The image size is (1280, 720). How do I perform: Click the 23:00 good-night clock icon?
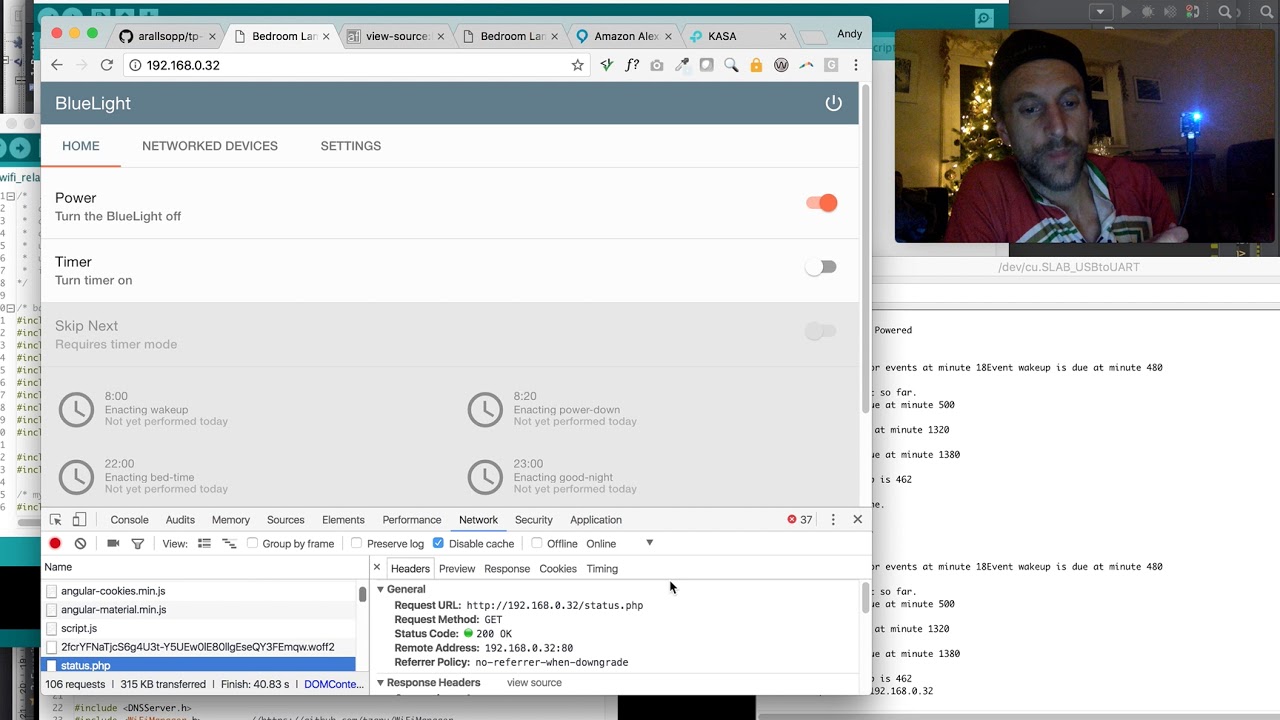485,477
